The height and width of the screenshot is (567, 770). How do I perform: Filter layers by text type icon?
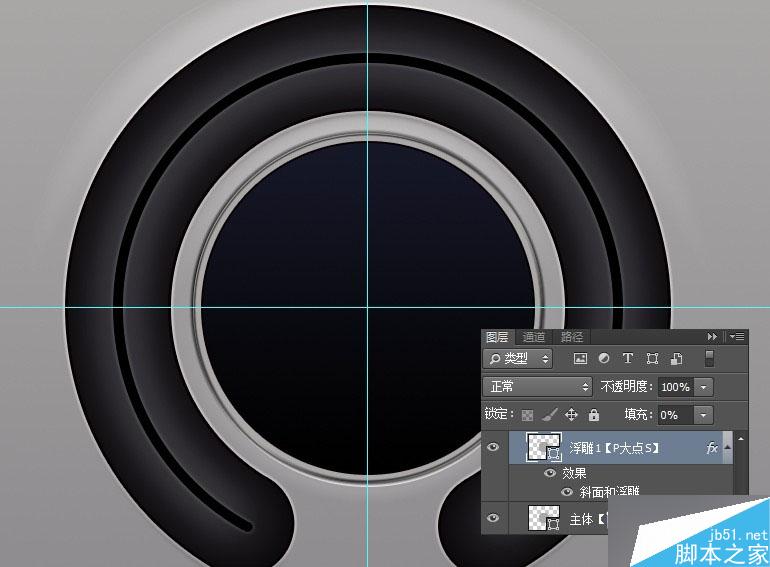pos(628,358)
